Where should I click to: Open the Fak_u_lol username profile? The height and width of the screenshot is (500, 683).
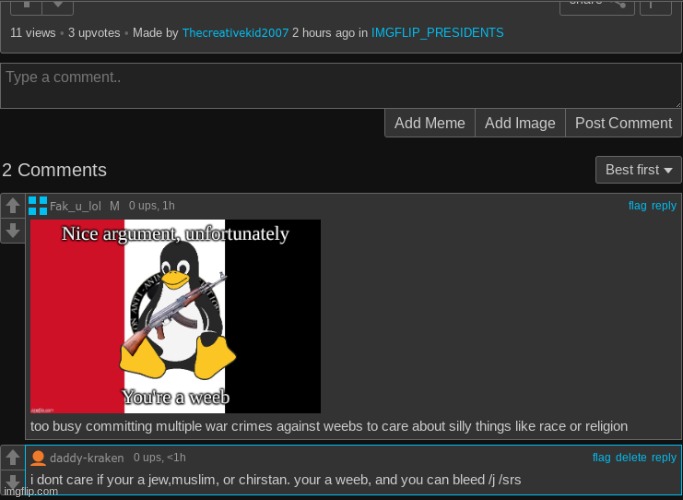click(76, 206)
